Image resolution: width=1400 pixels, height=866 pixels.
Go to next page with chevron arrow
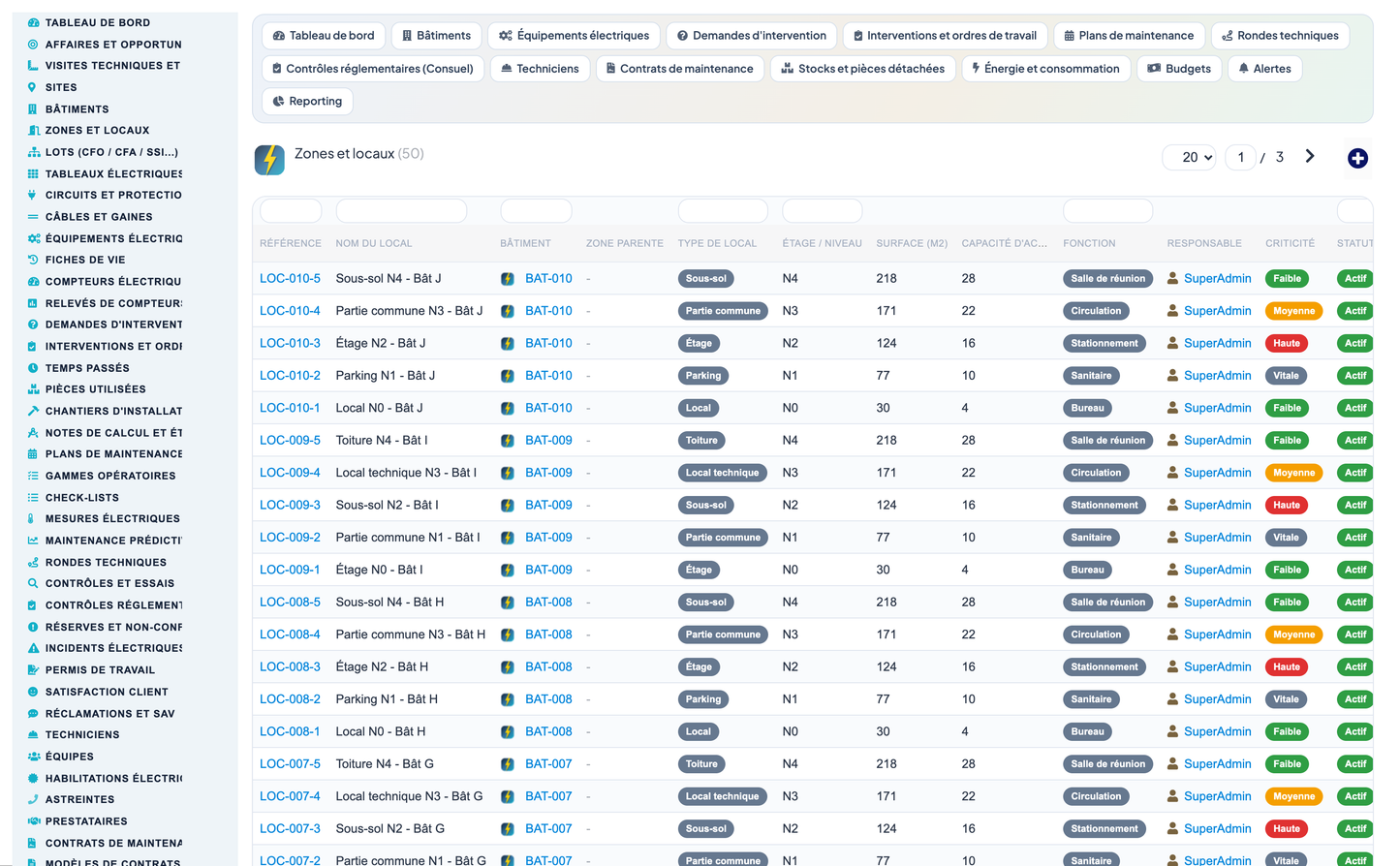click(x=1310, y=156)
